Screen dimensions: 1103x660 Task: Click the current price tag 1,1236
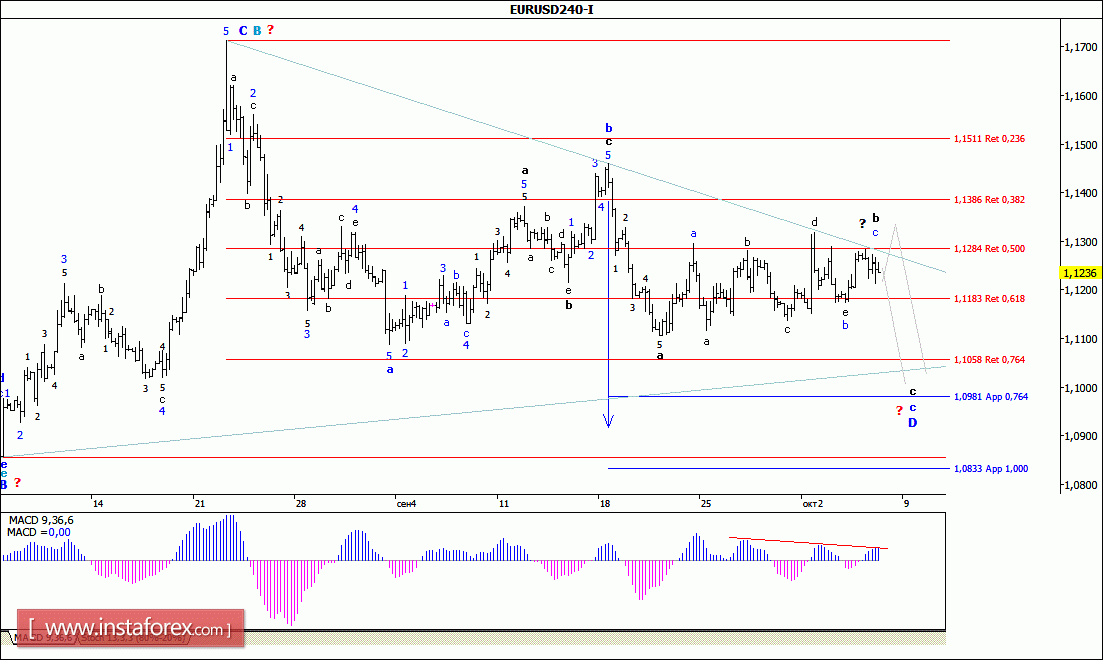tap(1078, 272)
